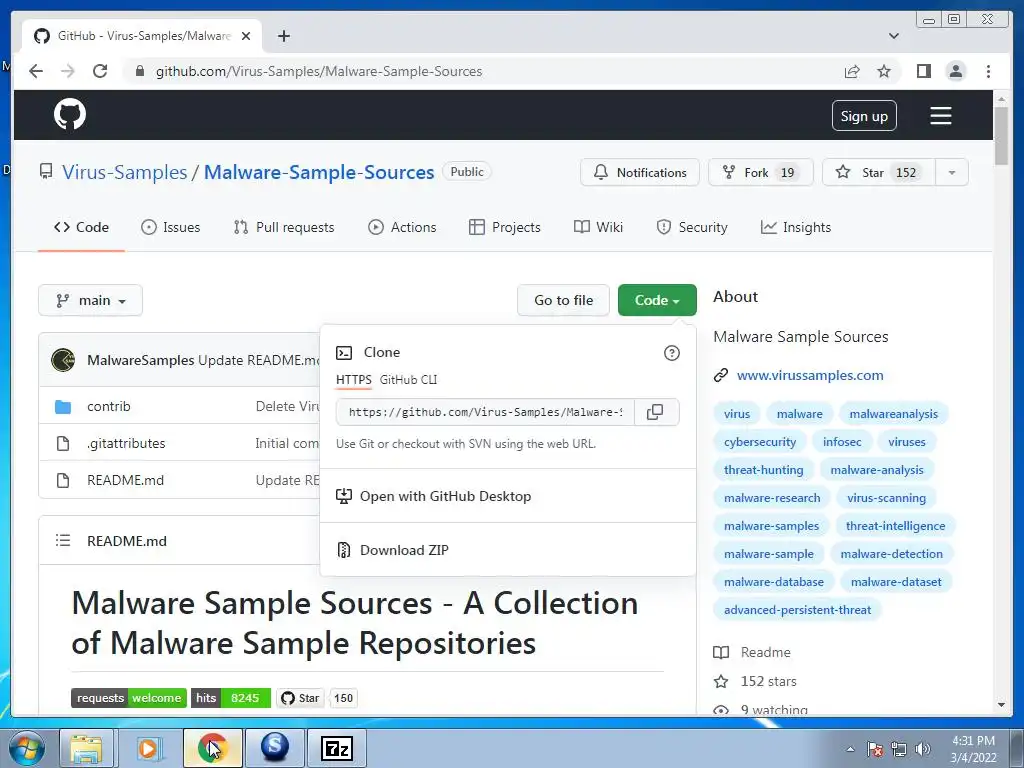Click the browser address bar URL

(319, 71)
